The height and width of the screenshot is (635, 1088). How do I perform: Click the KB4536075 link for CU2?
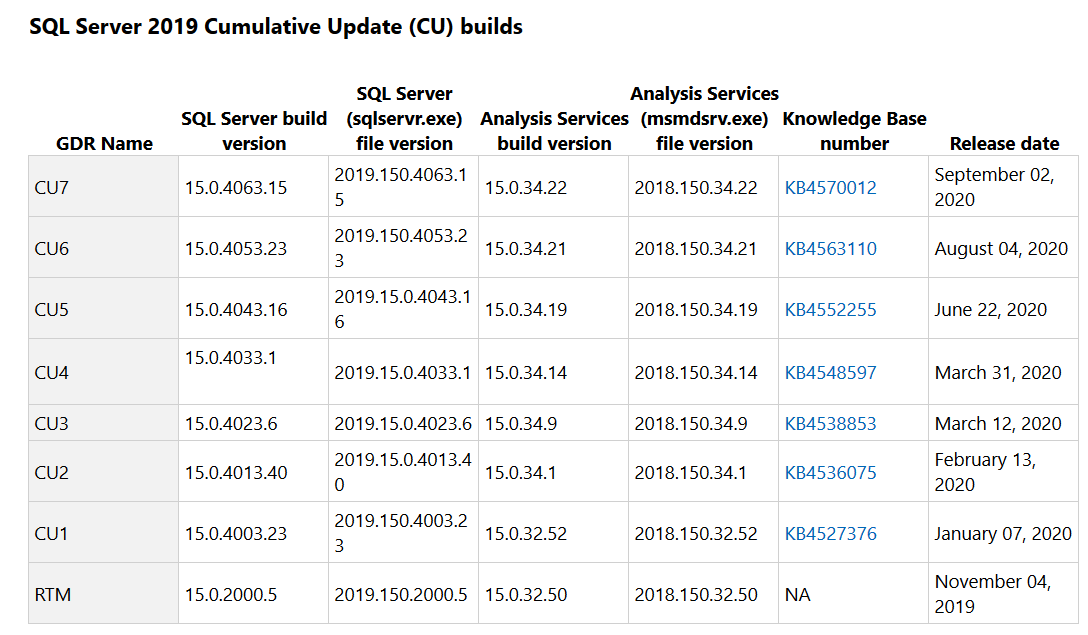830,473
